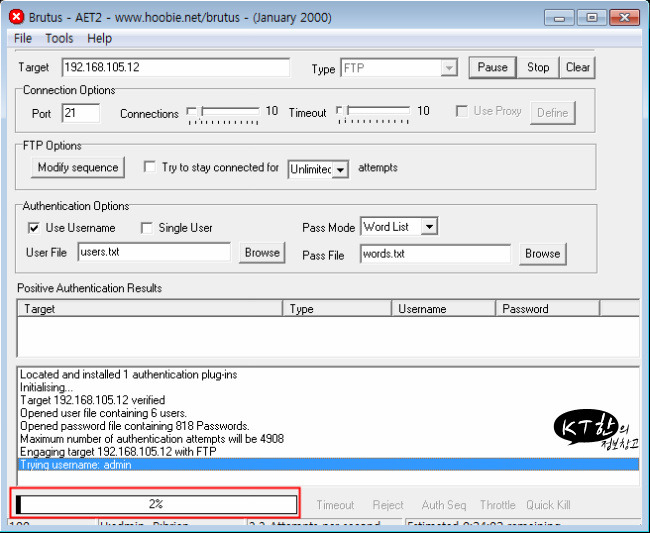Image resolution: width=650 pixels, height=533 pixels.
Task: Click the Password column header
Action: (548, 309)
